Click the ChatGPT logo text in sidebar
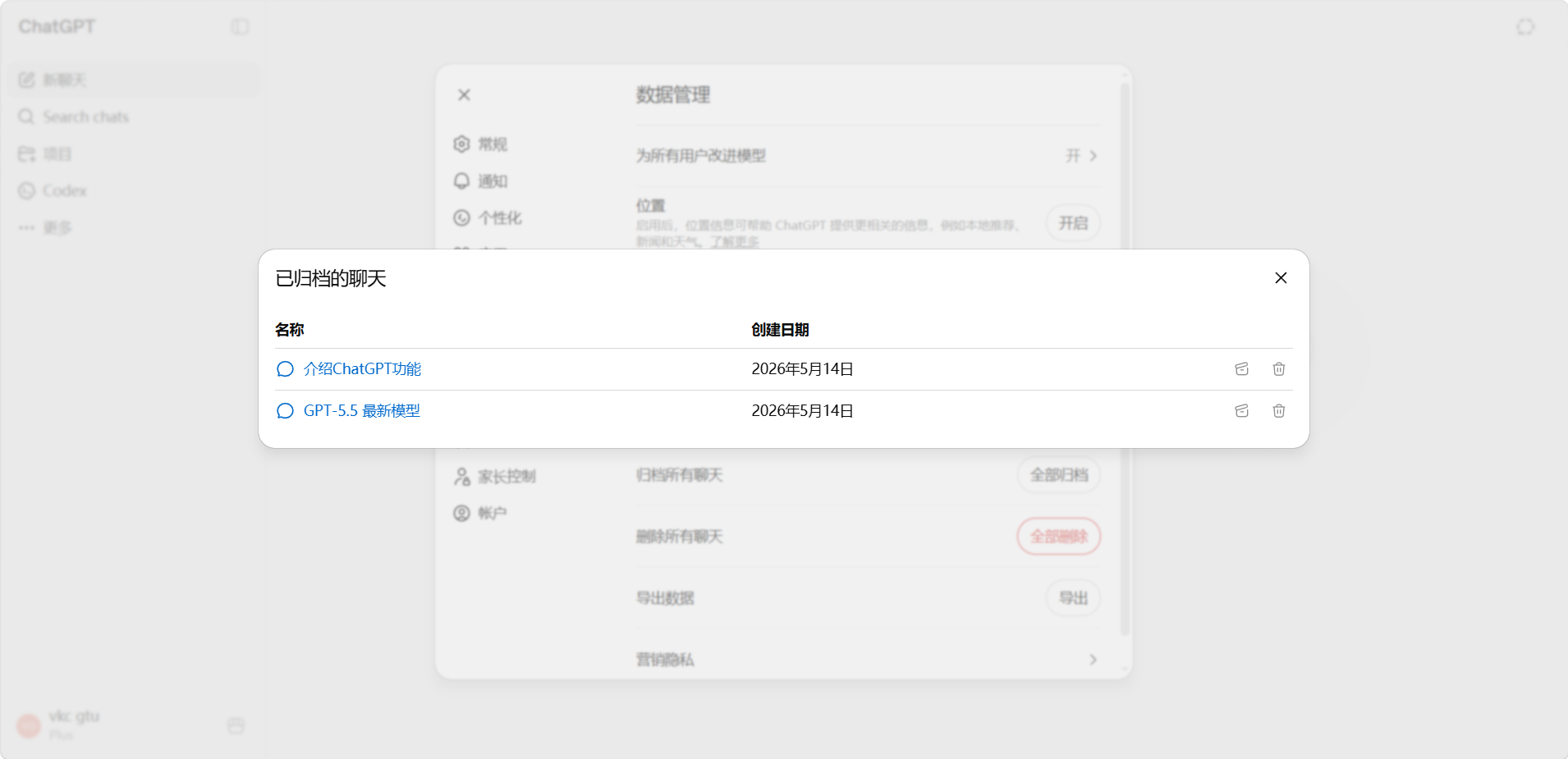 [x=57, y=27]
